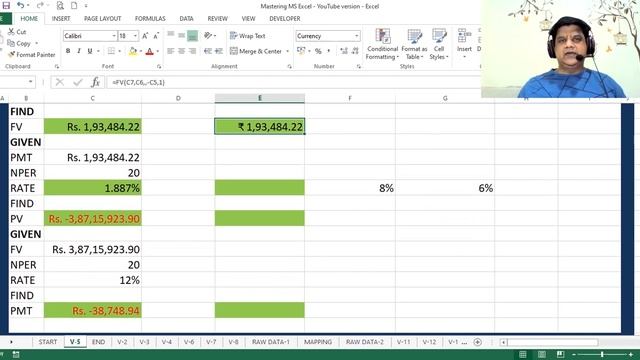Viewport: 640px width, 360px height.
Task: Apply the red Font Color
Action: [x=149, y=51]
